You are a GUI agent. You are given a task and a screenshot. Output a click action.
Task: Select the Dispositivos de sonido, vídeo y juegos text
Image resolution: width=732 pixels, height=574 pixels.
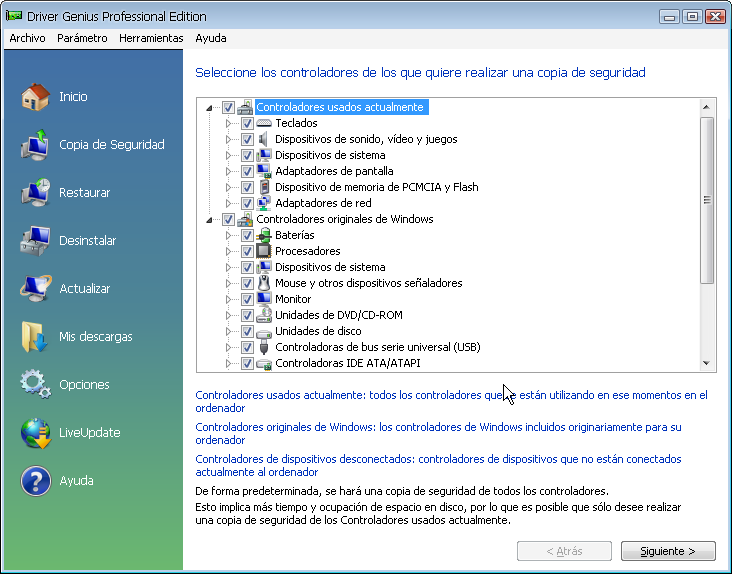(x=366, y=139)
